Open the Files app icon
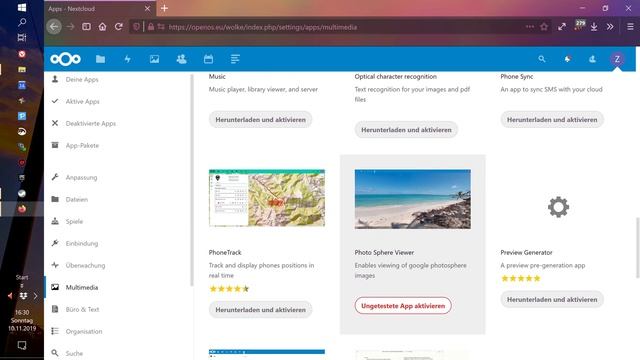640x360 pixels. click(x=100, y=59)
